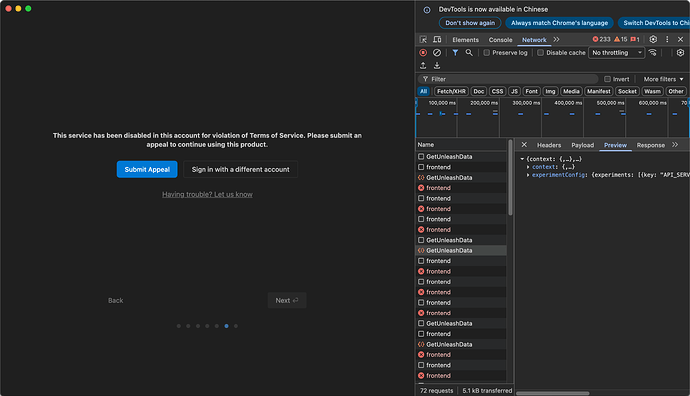Click the export HAR download icon

tap(437, 66)
